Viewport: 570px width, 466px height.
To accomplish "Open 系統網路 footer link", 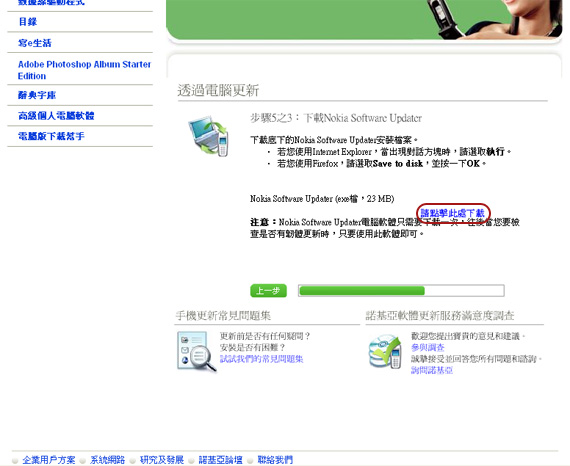I will click(x=107, y=460).
